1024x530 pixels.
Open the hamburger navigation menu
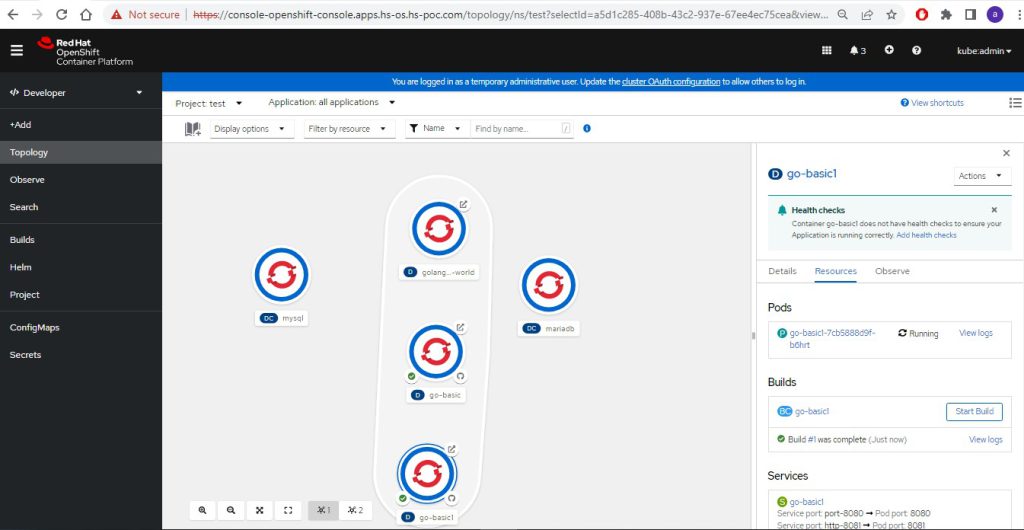(x=16, y=50)
